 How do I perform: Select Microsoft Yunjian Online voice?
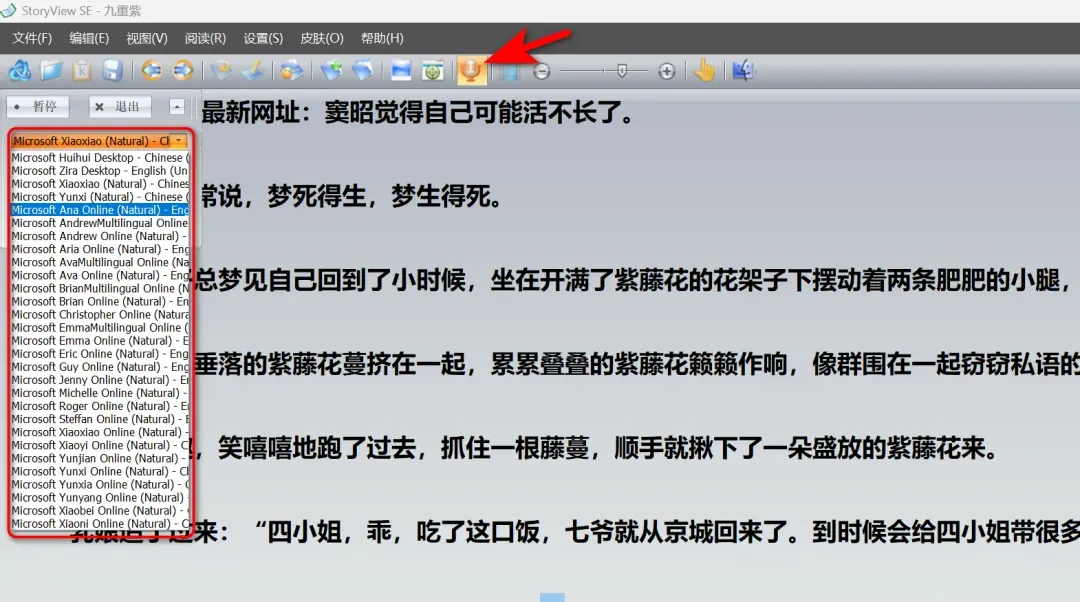pos(100,459)
